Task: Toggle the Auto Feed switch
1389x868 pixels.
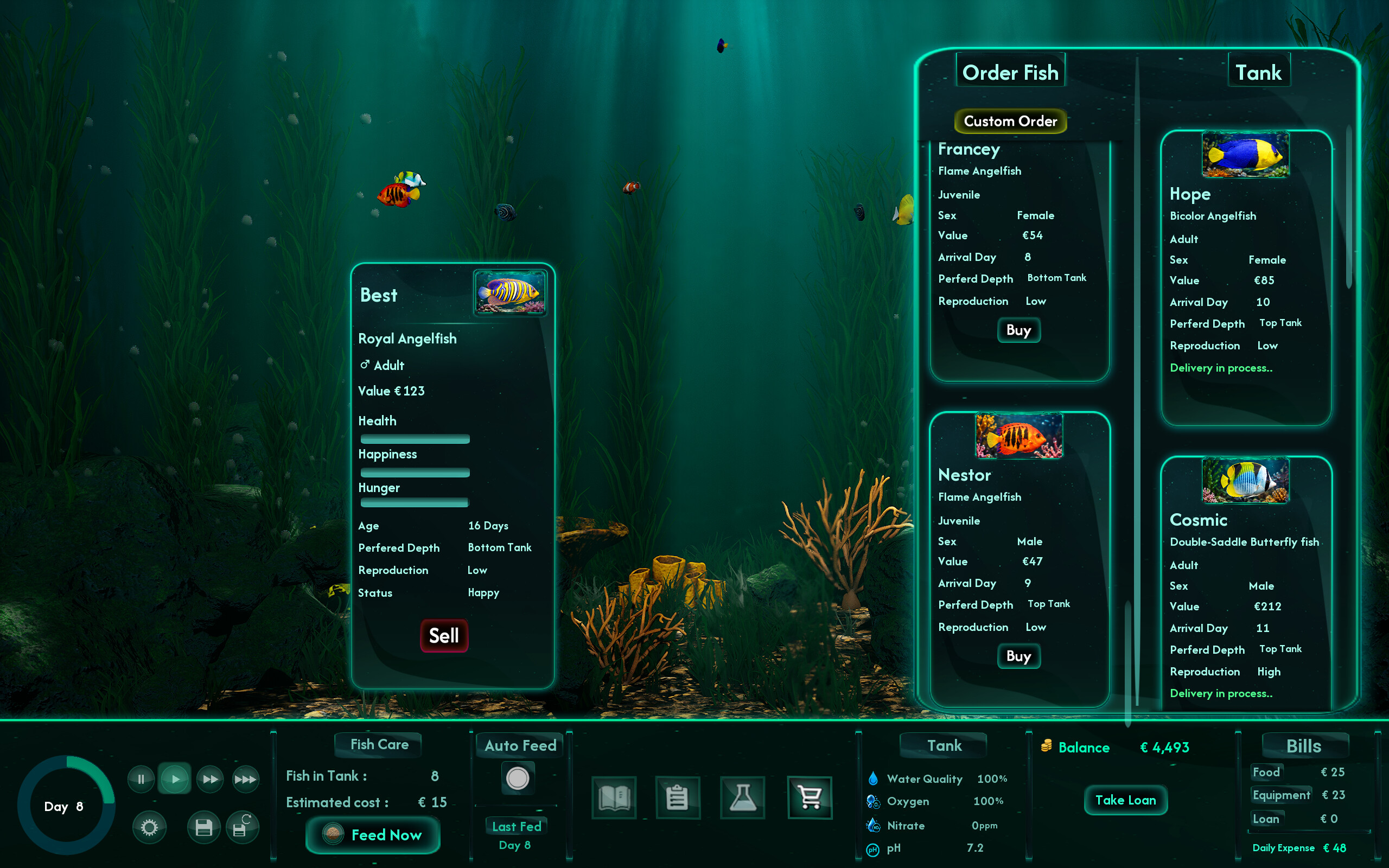Action: (x=518, y=778)
